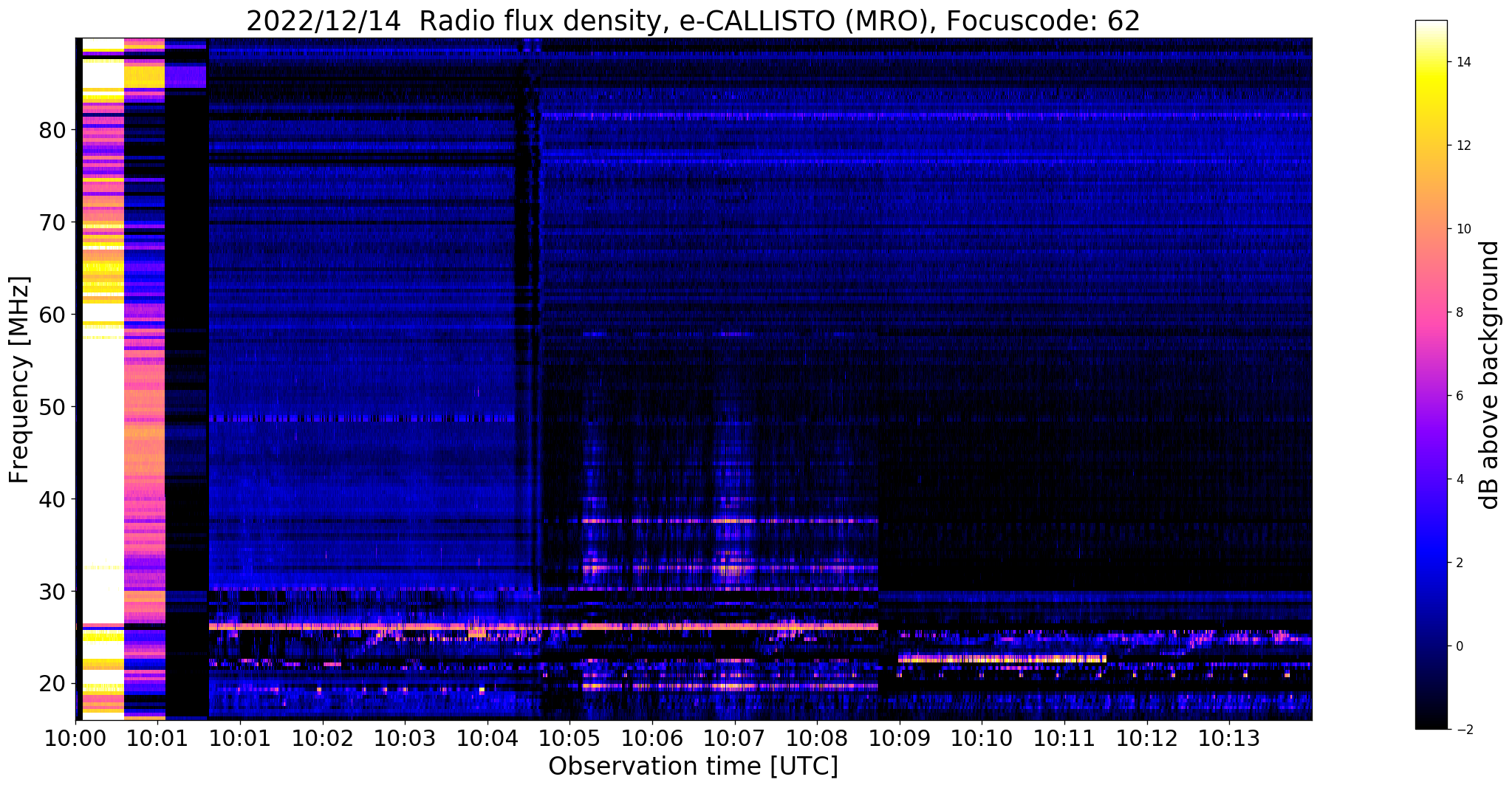
Task: Click the plot title mentioning e-CALLISTO (MRO)
Action: (693, 21)
